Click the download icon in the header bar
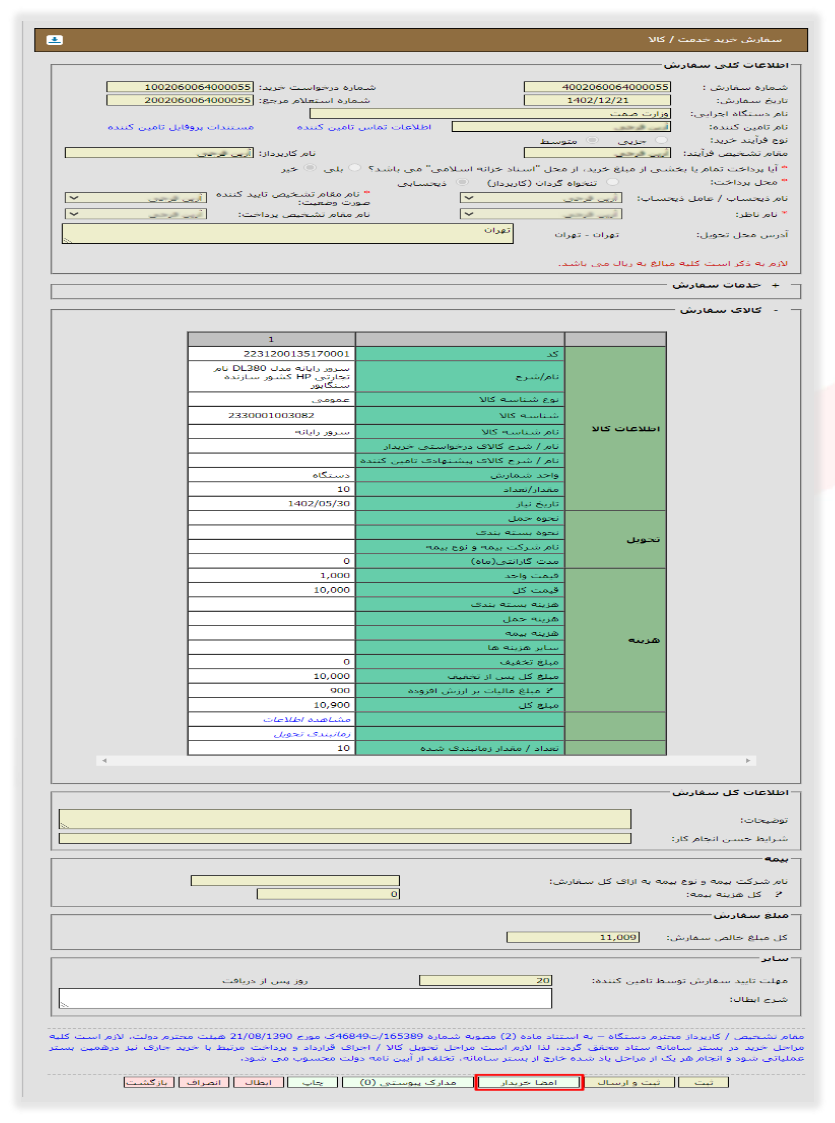Screen dimensions: 835x1123 [x=54, y=39]
